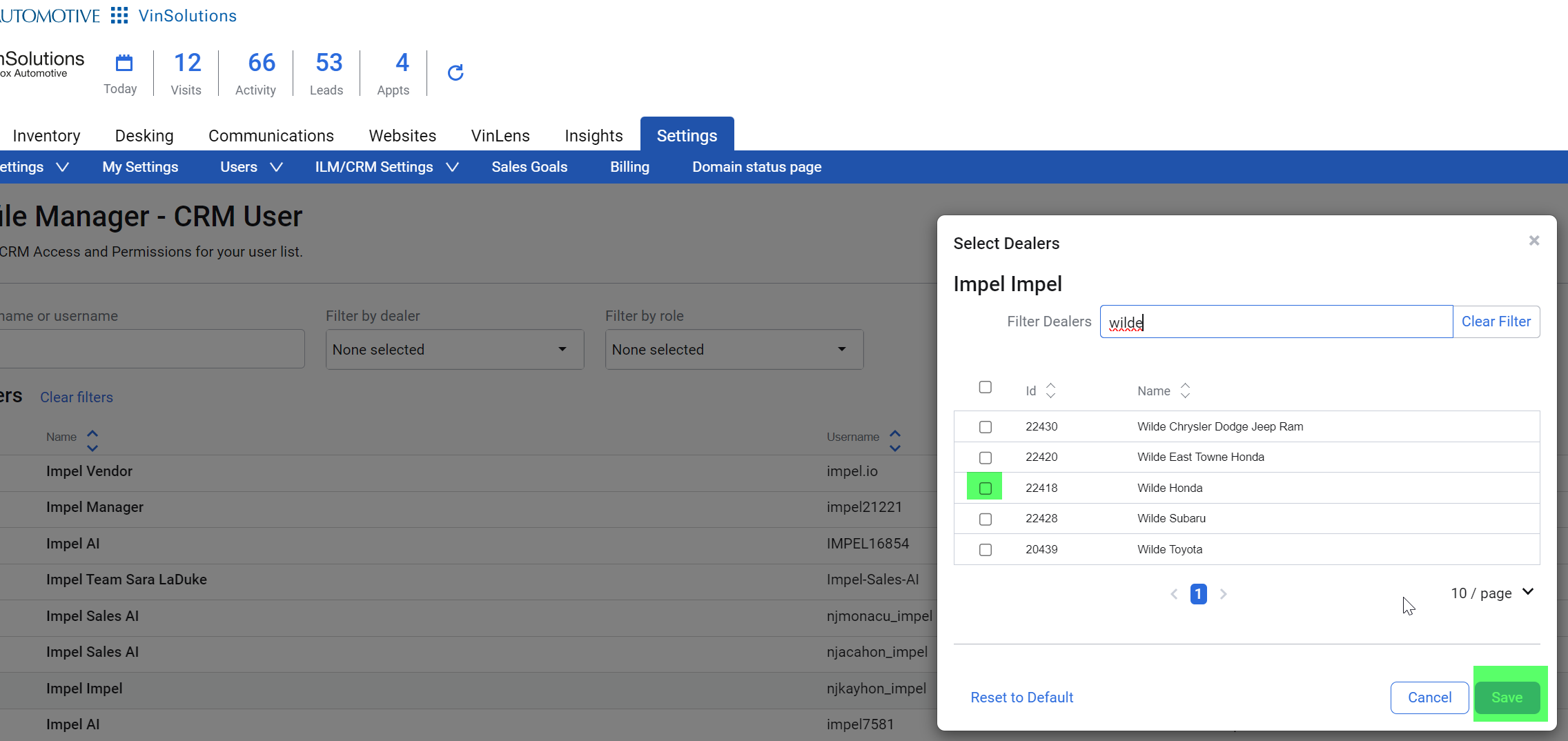This screenshot has width=1568, height=741.
Task: Sort user list by Name arrows
Action: click(x=92, y=440)
